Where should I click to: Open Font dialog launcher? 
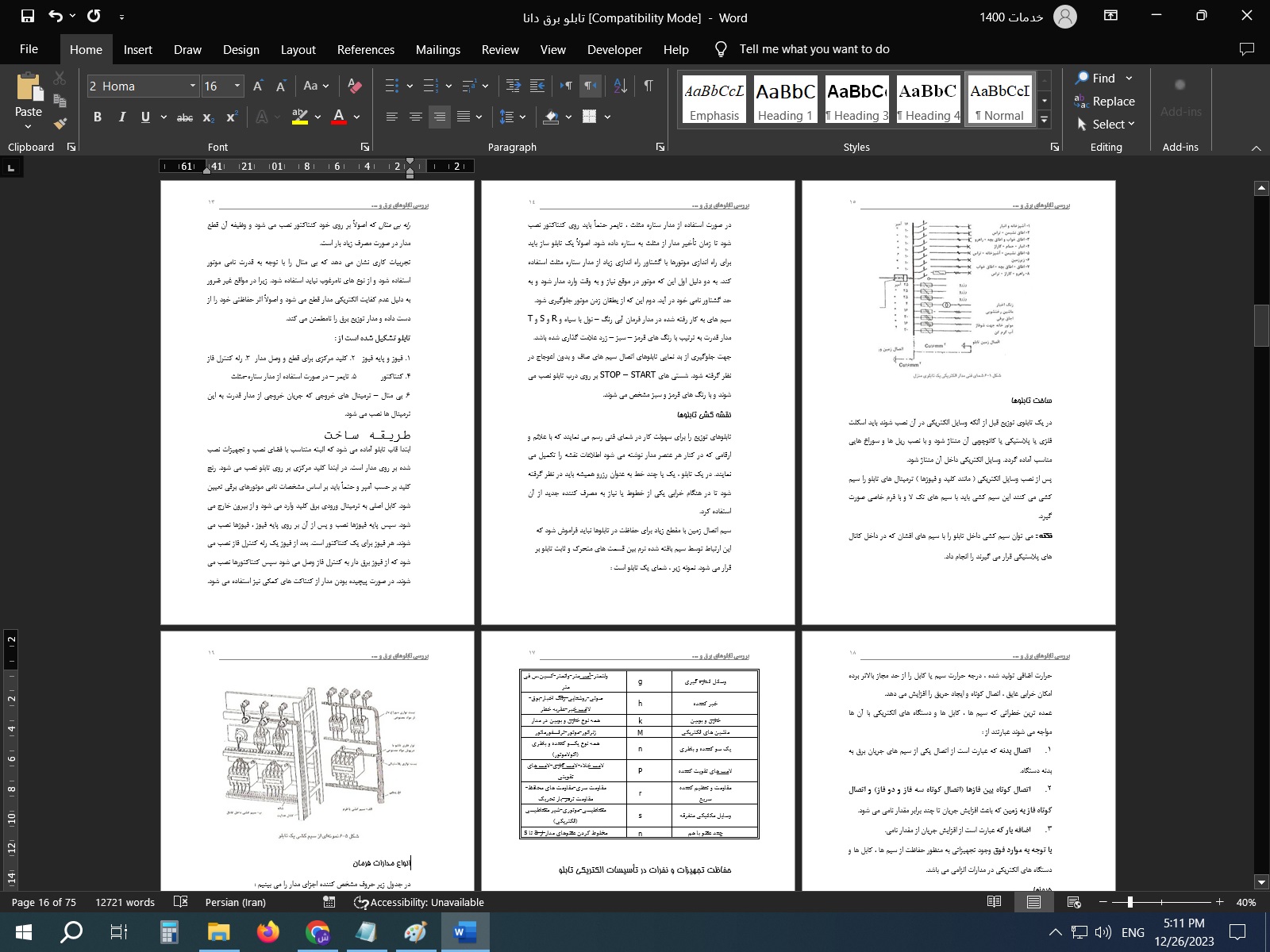(365, 147)
